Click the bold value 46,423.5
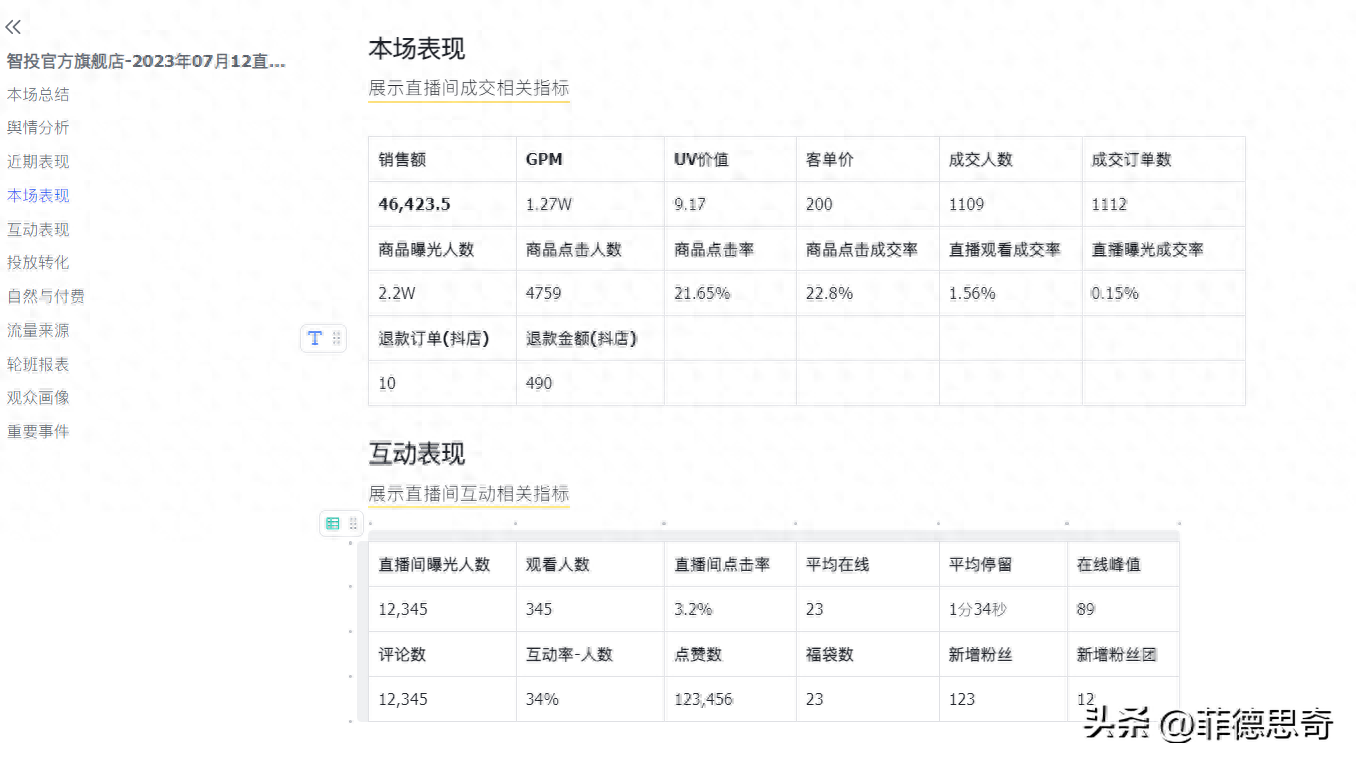 coord(414,204)
